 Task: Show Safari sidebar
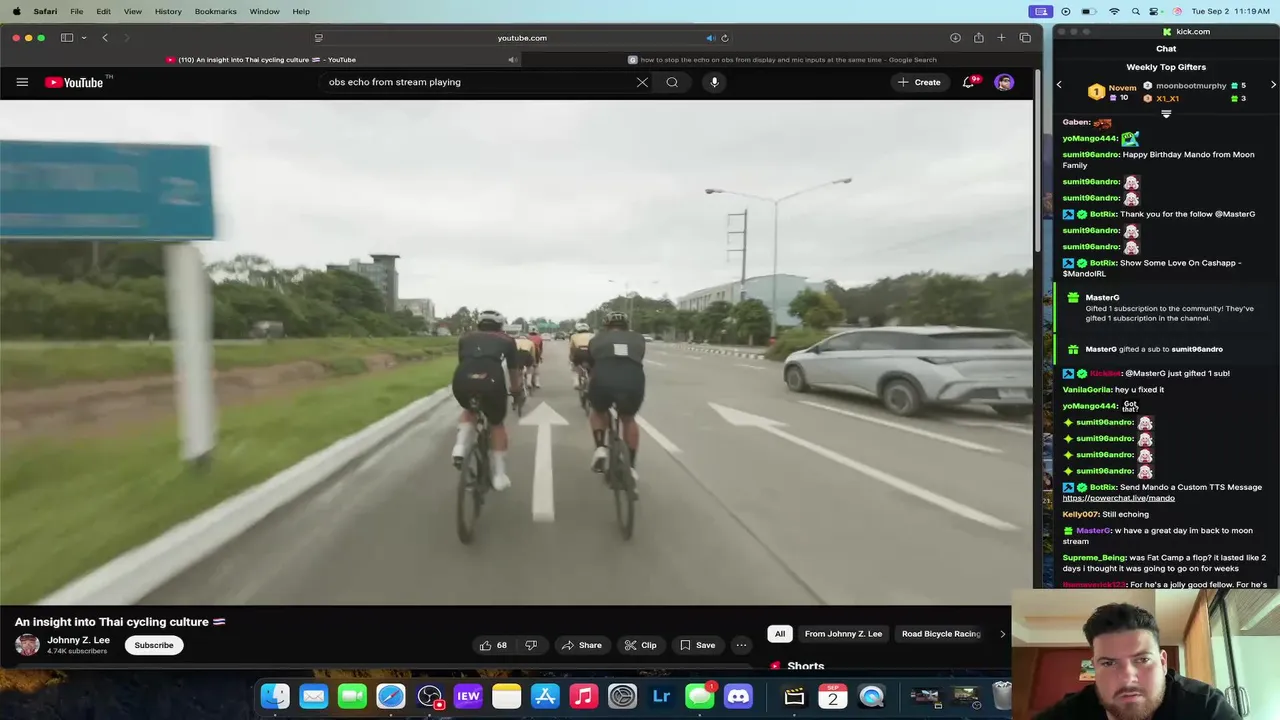[x=67, y=38]
